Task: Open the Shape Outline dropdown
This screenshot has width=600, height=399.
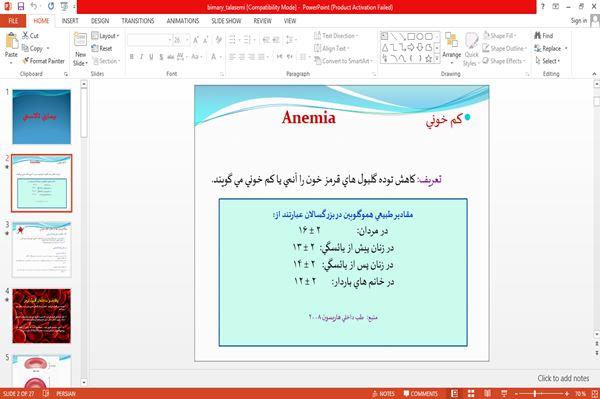Action: point(505,48)
